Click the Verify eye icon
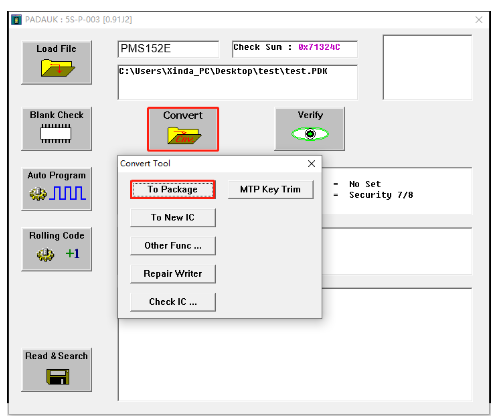The width and height of the screenshot is (495, 420). [310, 134]
